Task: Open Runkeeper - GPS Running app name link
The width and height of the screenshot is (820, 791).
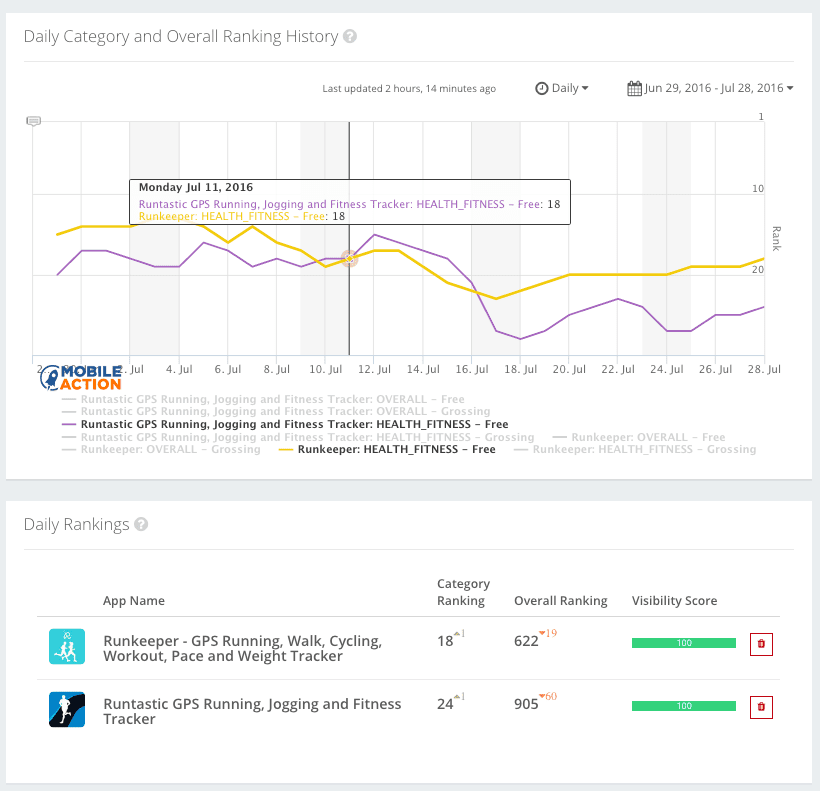Action: pos(242,648)
